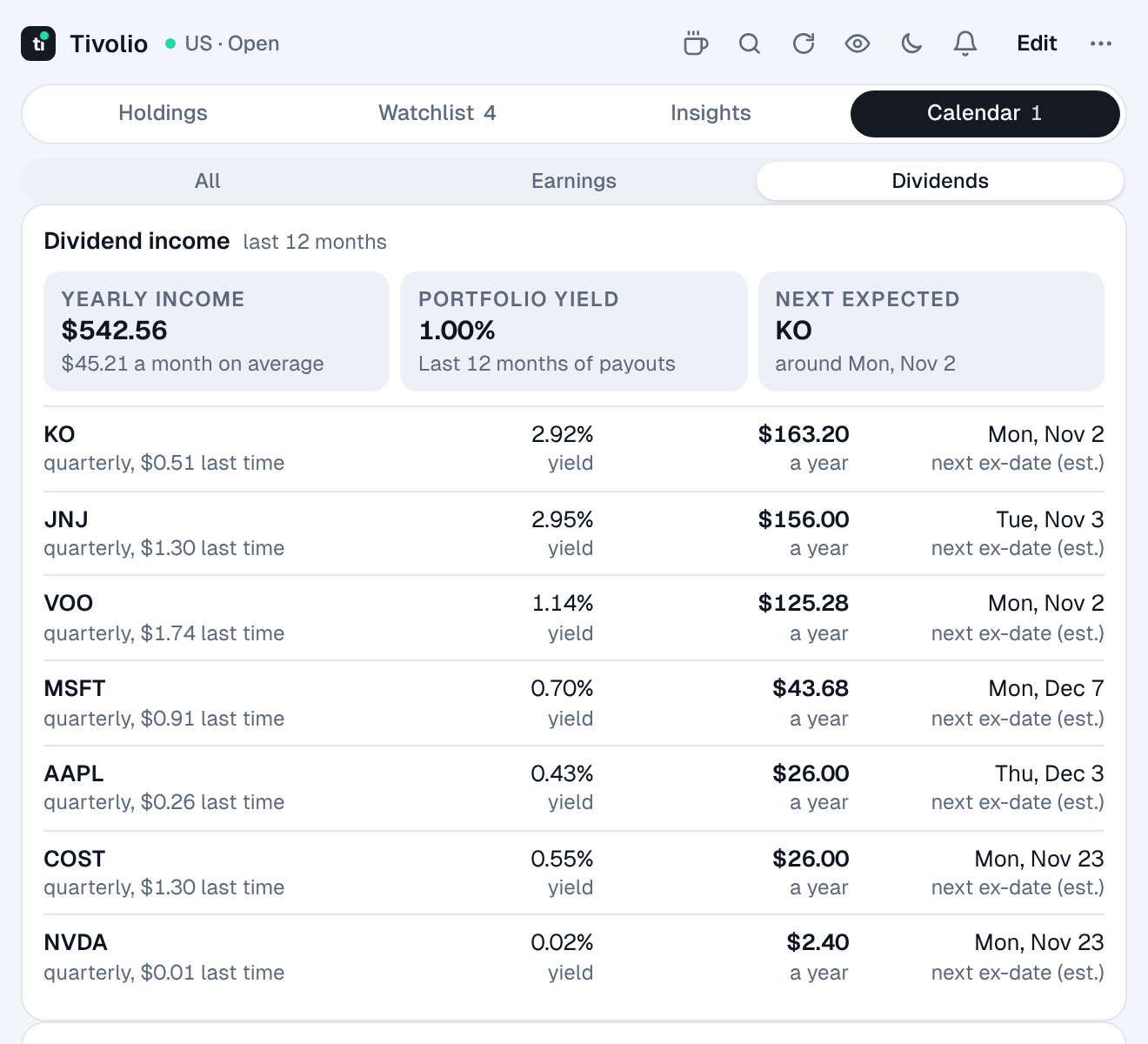Open the KO dividend row
1148x1044 pixels.
(574, 449)
